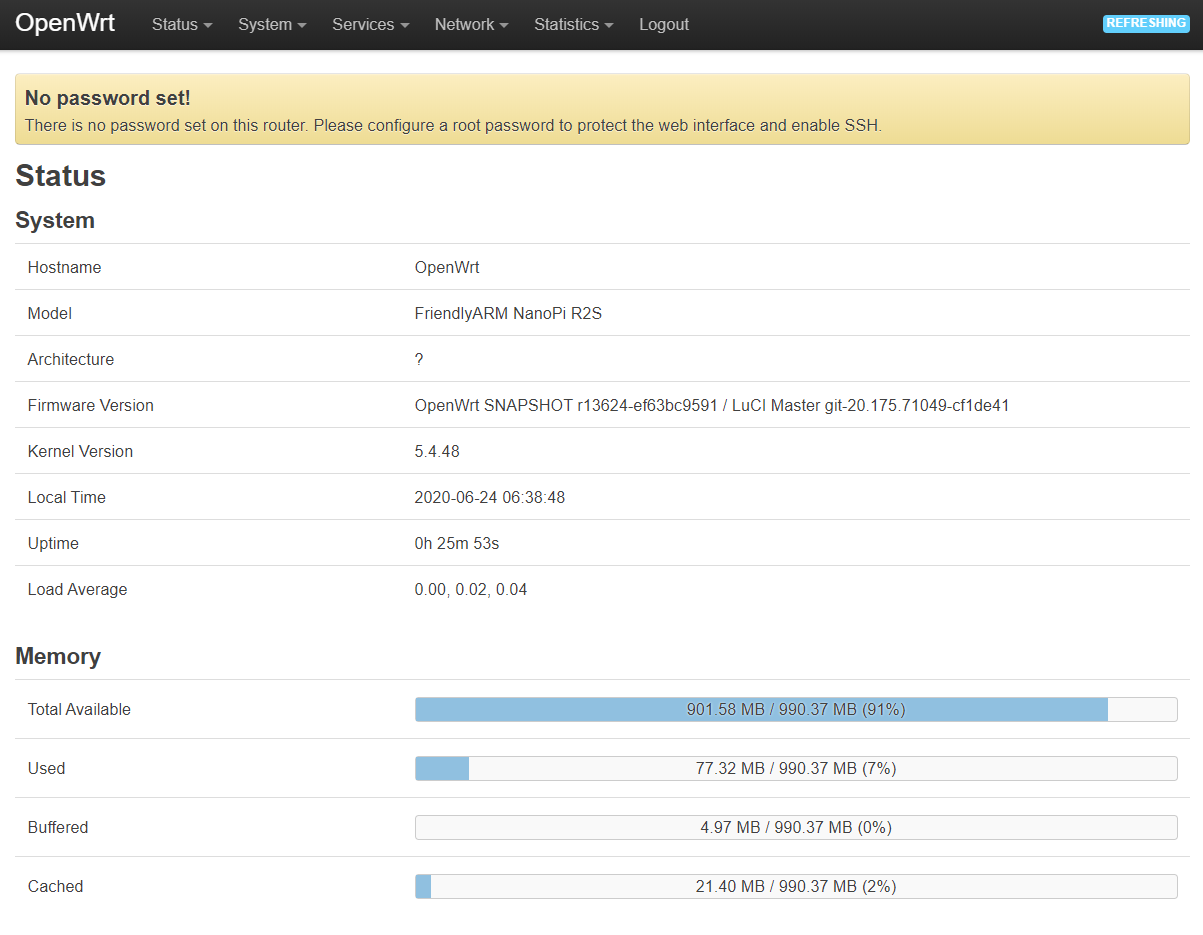This screenshot has width=1203, height=935.
Task: Select kernel version value 5.4.48
Action: [x=437, y=452]
